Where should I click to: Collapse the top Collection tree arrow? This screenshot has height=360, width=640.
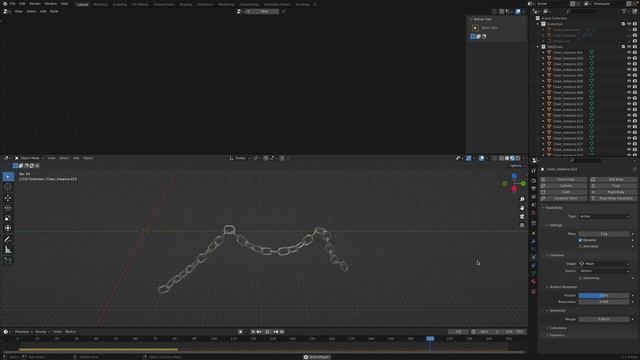[538, 24]
